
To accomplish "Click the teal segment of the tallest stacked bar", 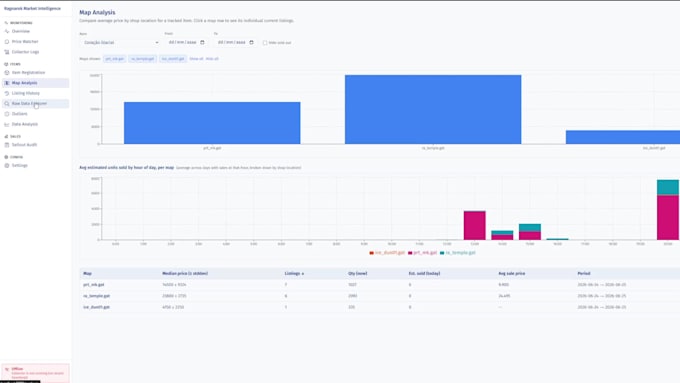I will click(x=668, y=187).
